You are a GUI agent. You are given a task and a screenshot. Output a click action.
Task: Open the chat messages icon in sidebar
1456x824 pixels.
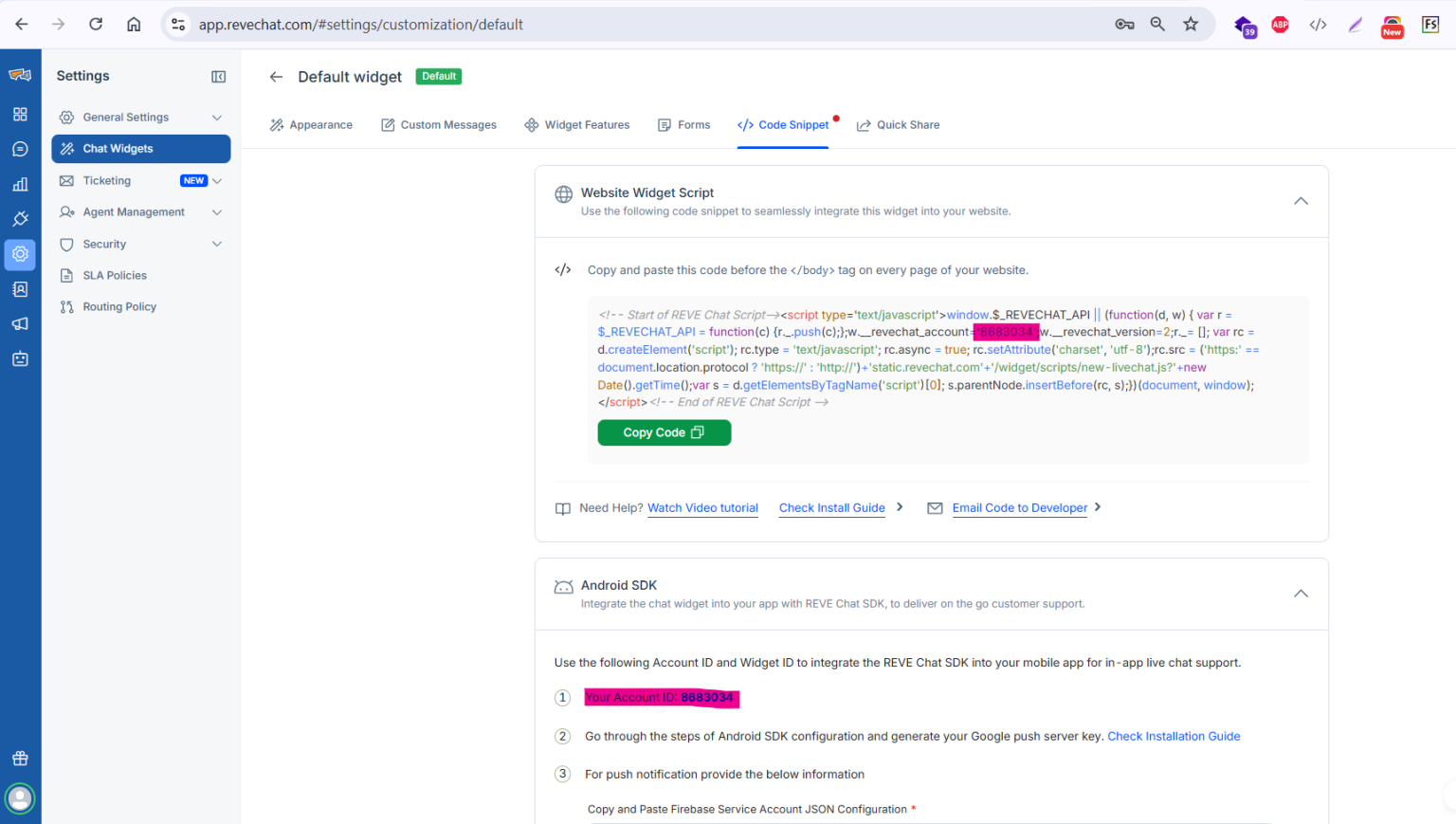click(x=20, y=149)
